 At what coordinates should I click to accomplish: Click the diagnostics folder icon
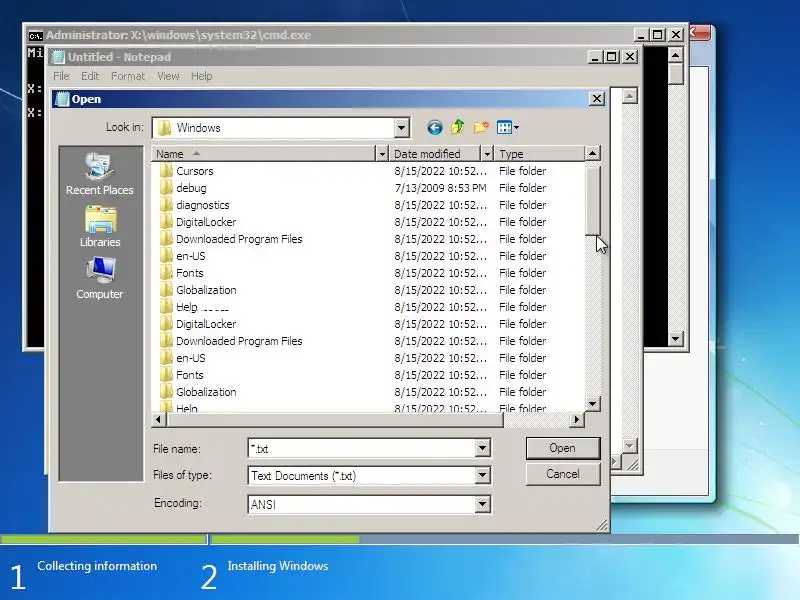[x=166, y=205]
